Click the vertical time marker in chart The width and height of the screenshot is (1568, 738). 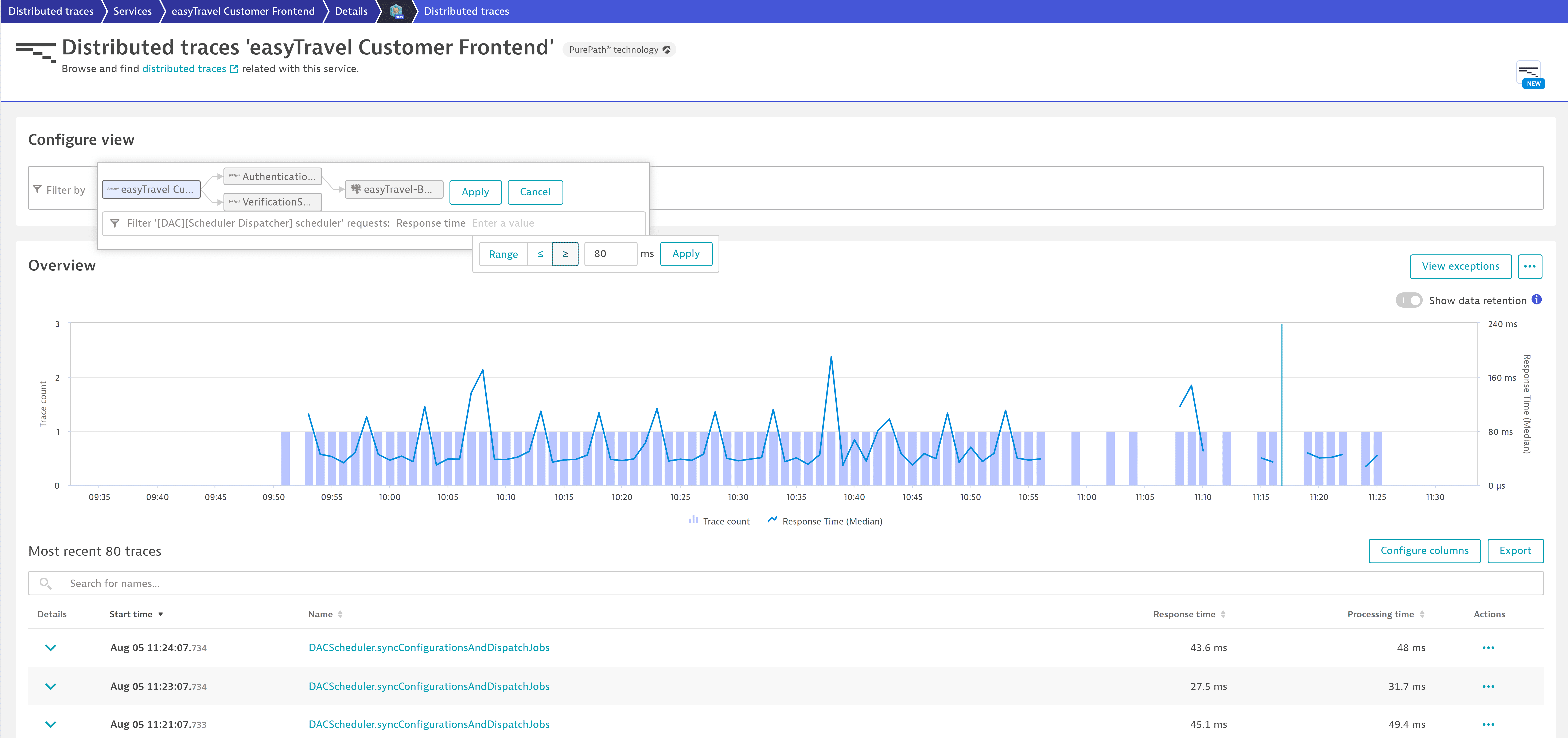click(1281, 404)
